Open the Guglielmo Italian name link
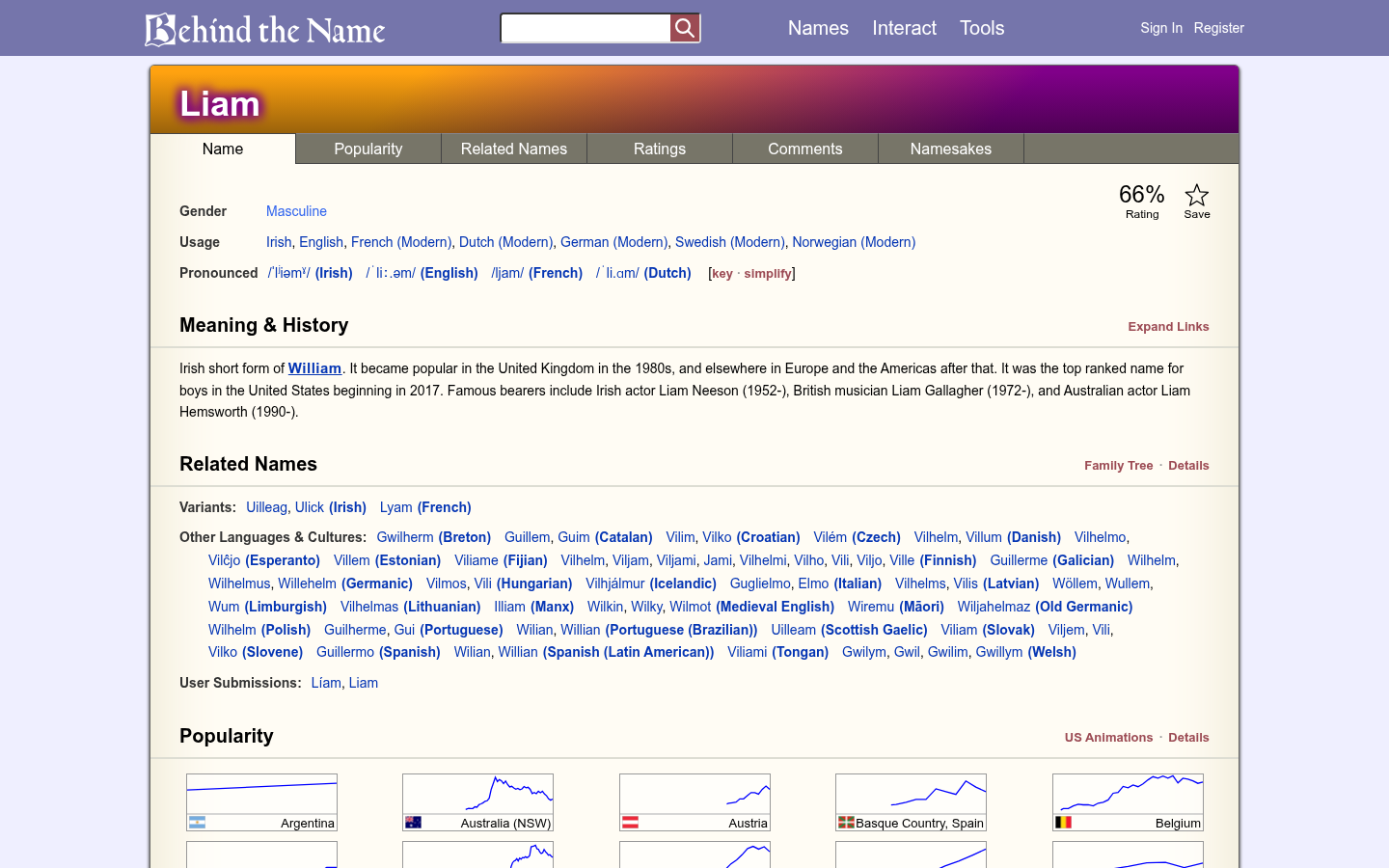1389x868 pixels. coord(760,583)
